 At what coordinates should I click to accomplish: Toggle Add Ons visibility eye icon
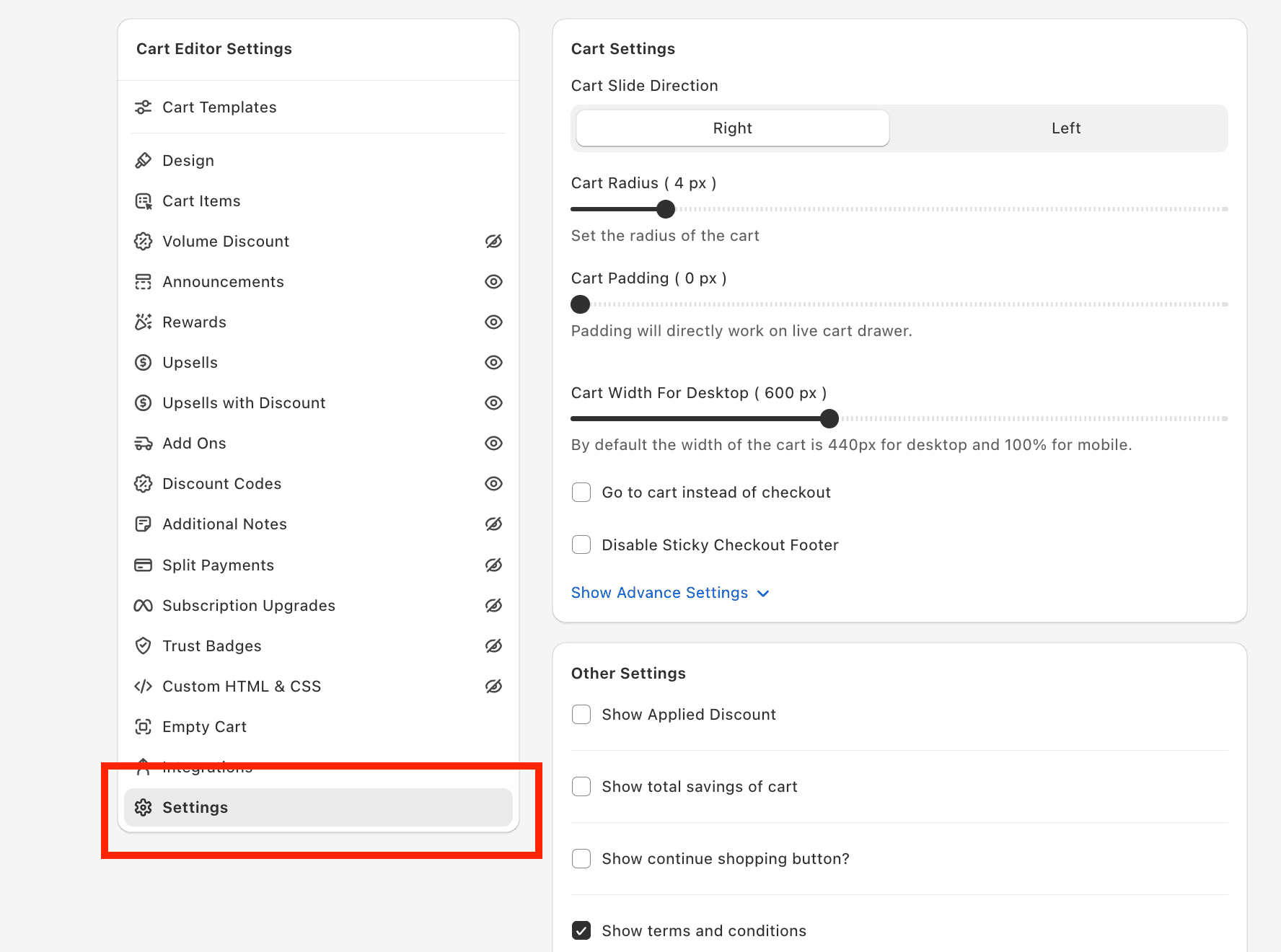tap(493, 444)
